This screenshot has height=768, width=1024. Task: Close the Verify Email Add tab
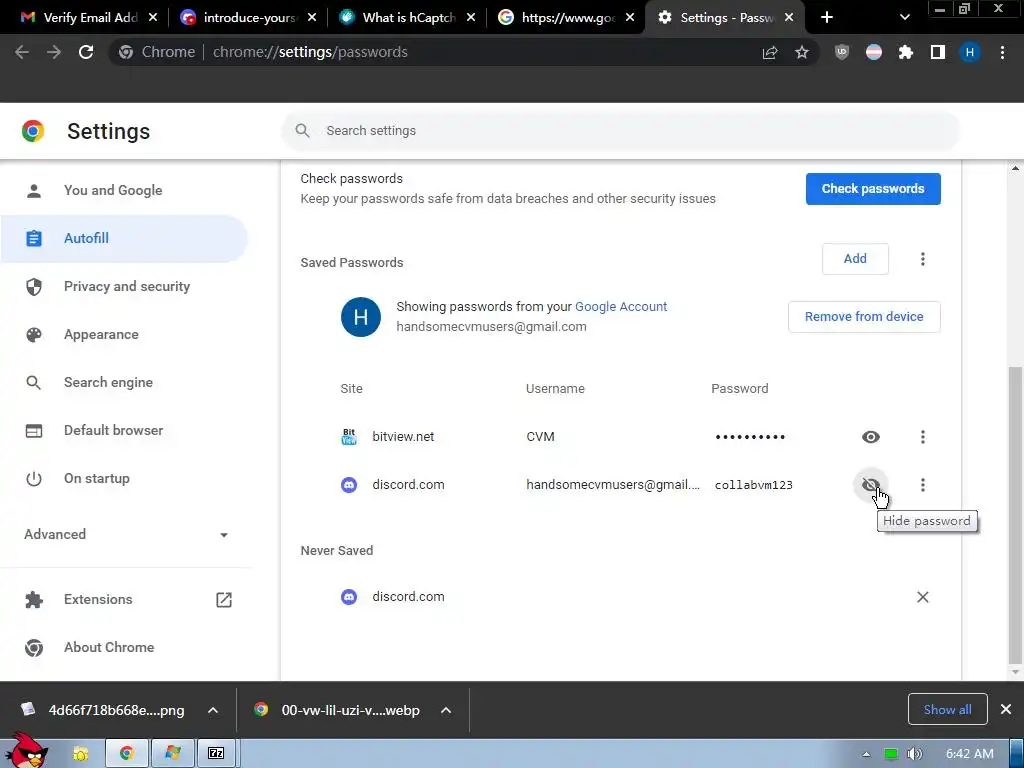(153, 18)
